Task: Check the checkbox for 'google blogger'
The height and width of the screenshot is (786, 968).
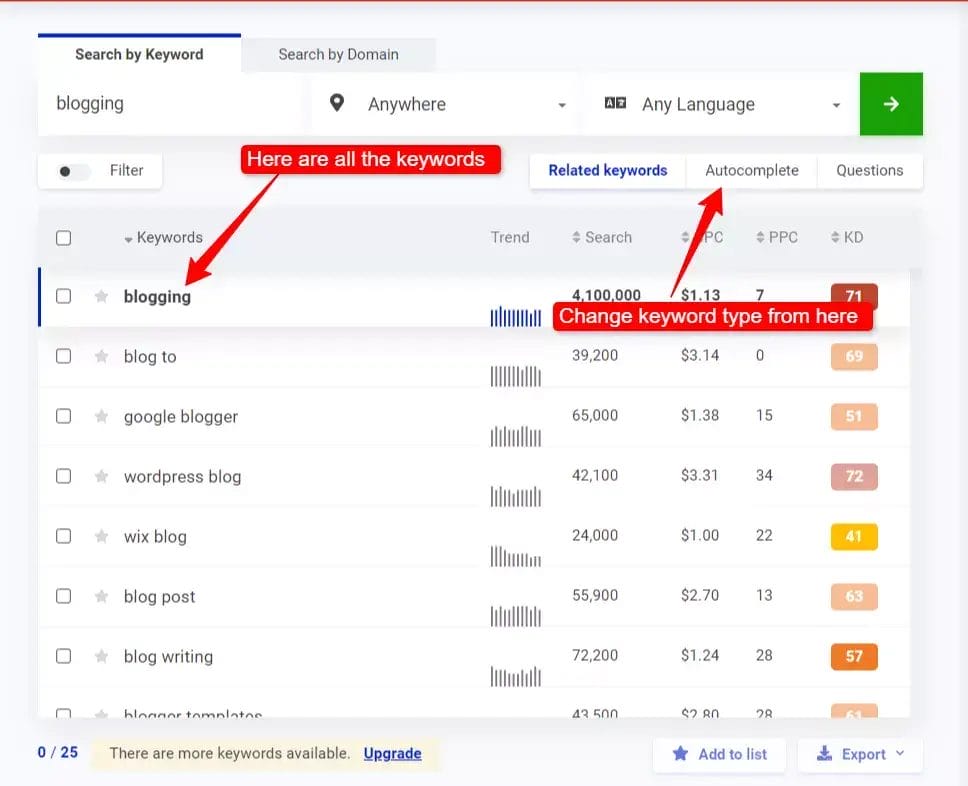Action: click(63, 417)
